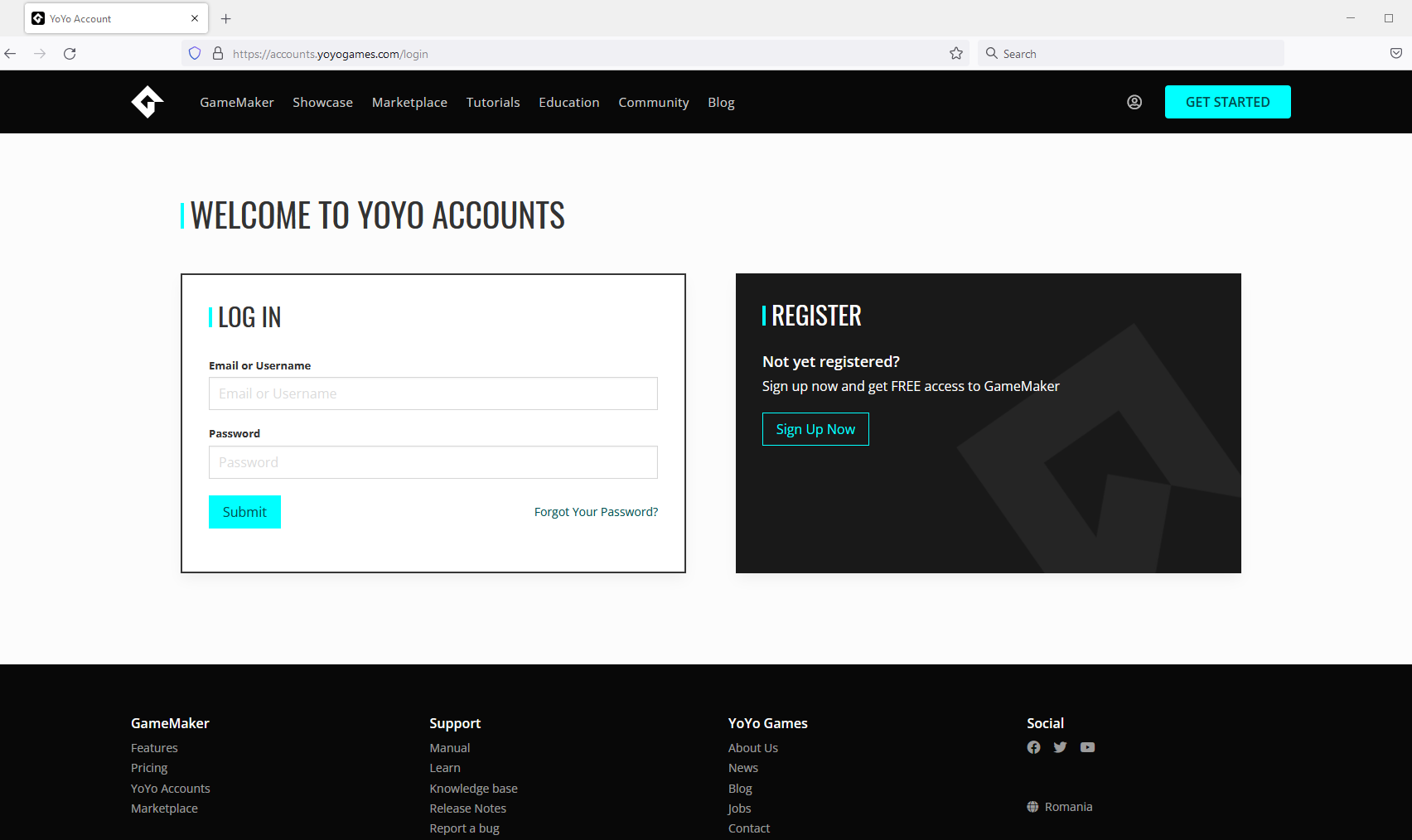Visit YoYo Games Facebook page
Viewport: 1412px width, 840px height.
[1033, 746]
